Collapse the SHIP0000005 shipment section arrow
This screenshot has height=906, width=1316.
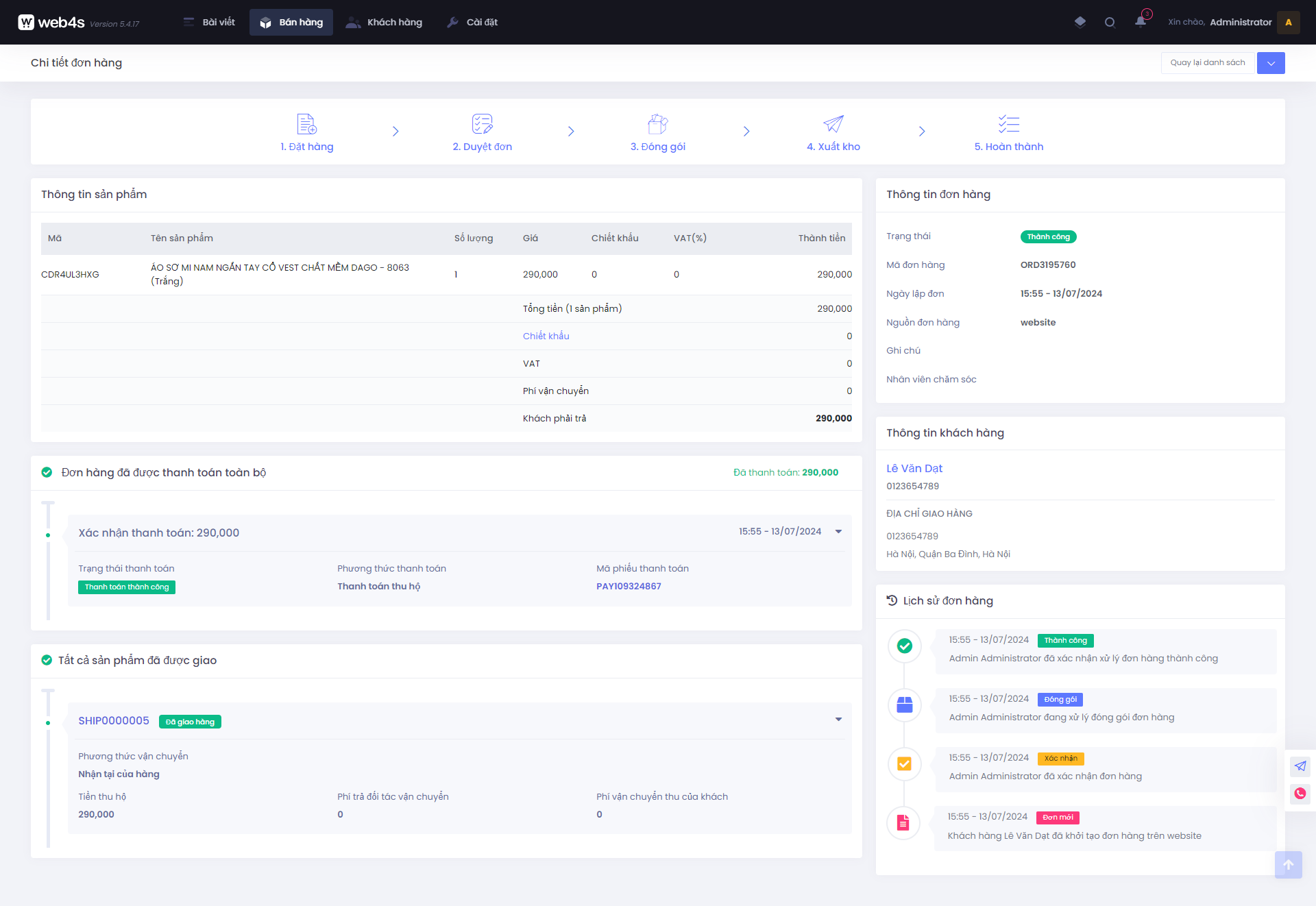pyautogui.click(x=838, y=720)
